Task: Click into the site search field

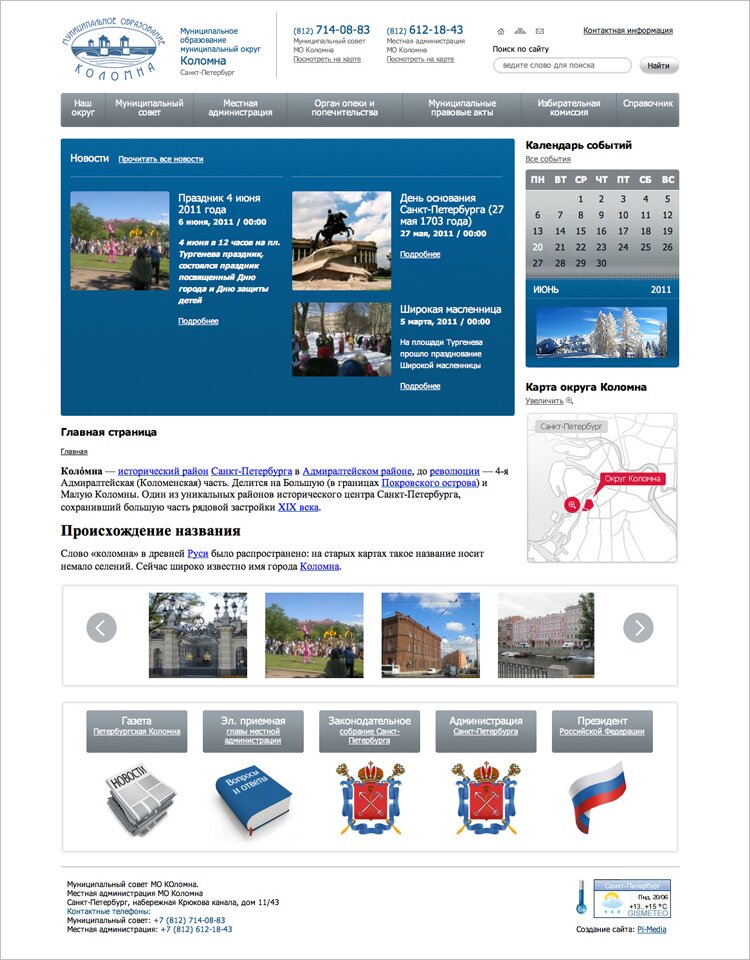Action: pyautogui.click(x=562, y=66)
